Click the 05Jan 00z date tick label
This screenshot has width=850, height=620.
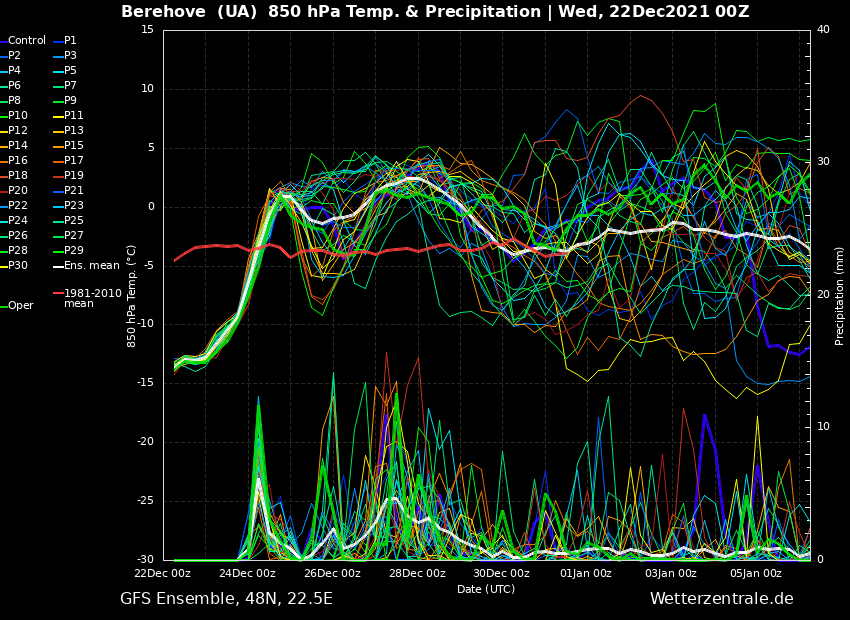click(755, 574)
